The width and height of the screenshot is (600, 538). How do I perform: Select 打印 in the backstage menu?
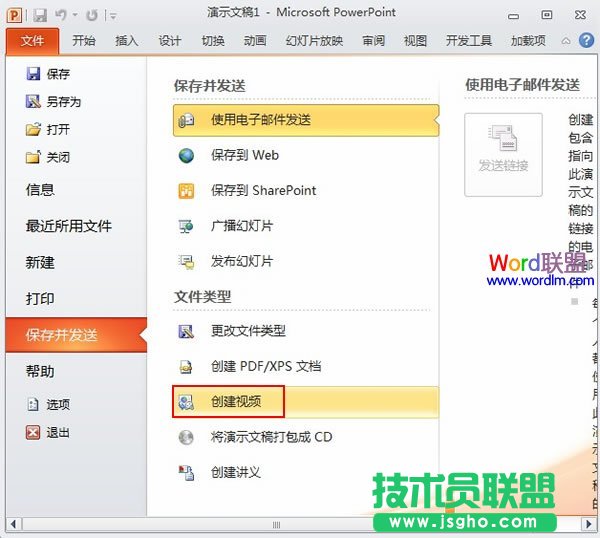point(40,298)
